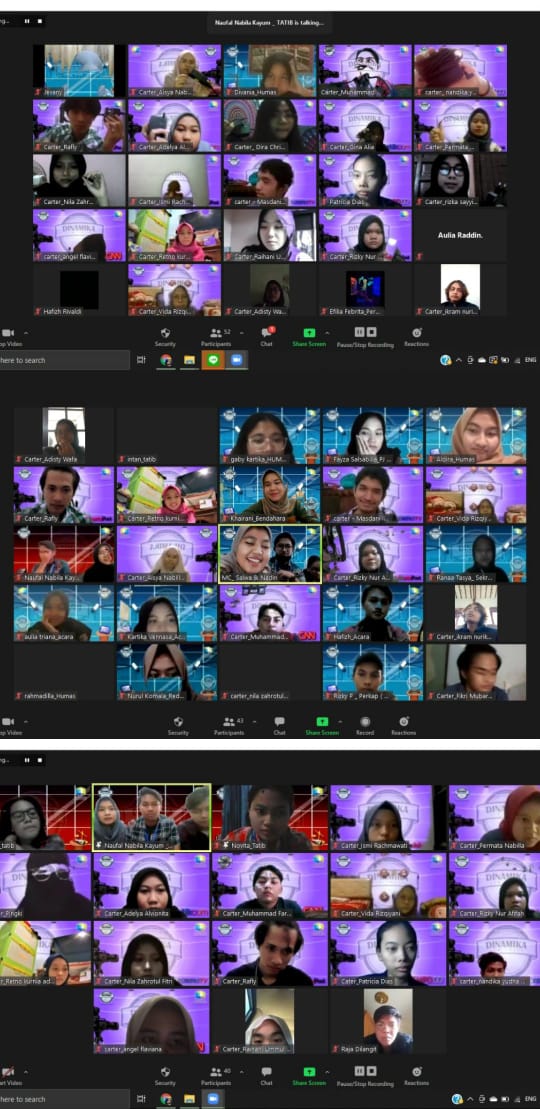The height and width of the screenshot is (1109, 540).
Task: Select the Hafizh Rivaldi participant tile
Action: click(x=79, y=290)
